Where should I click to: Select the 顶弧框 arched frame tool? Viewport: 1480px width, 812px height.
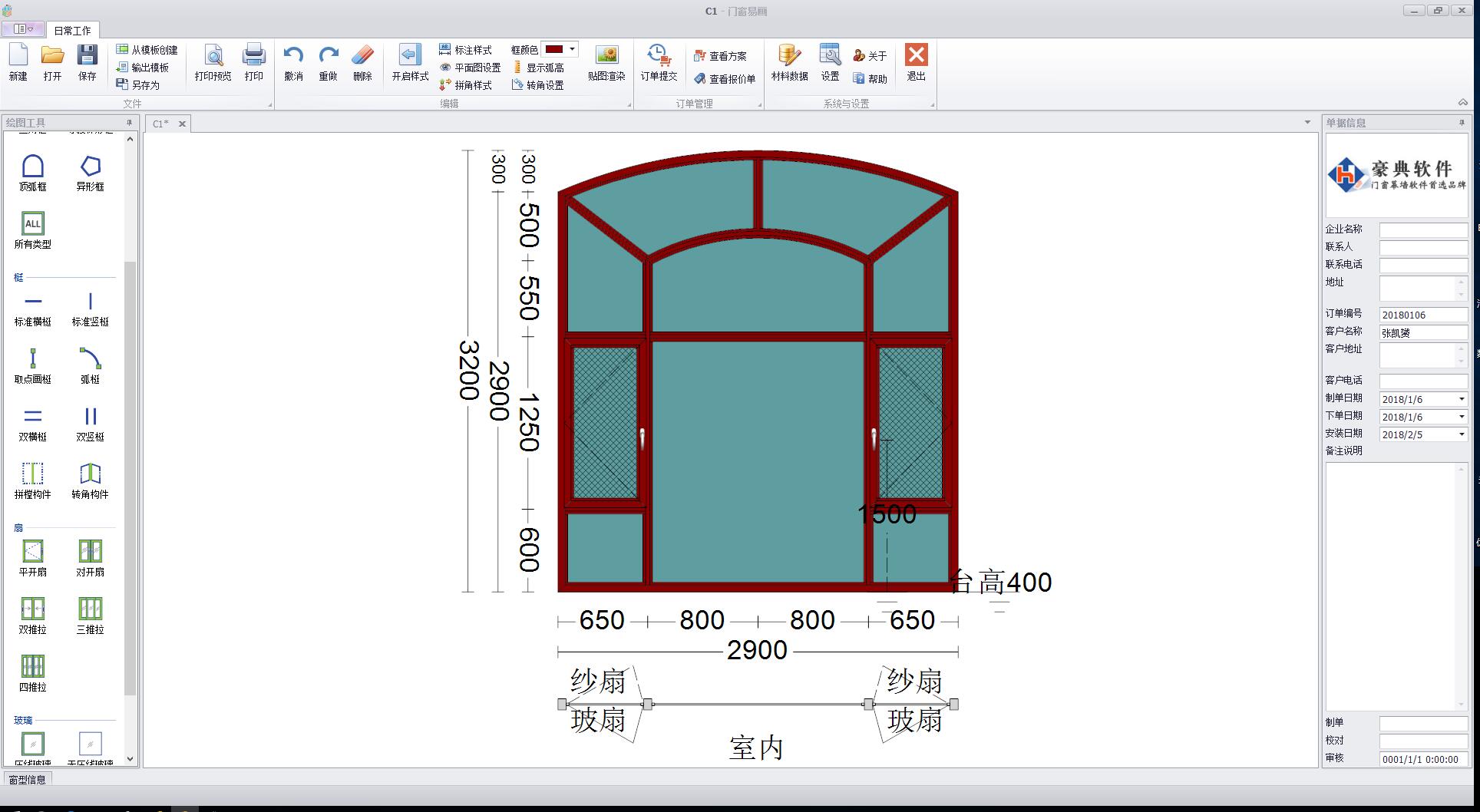coord(32,172)
